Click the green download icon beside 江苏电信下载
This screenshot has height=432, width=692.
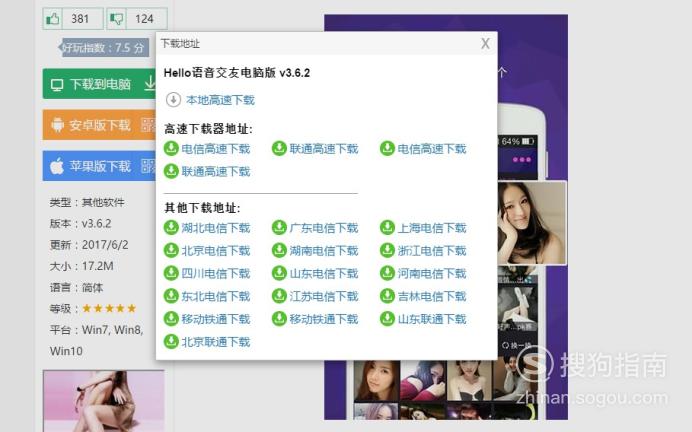tap(279, 296)
